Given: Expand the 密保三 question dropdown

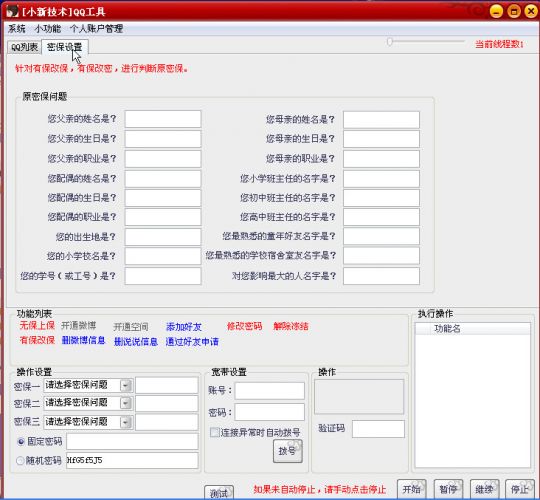Looking at the screenshot, I should click(x=126, y=422).
